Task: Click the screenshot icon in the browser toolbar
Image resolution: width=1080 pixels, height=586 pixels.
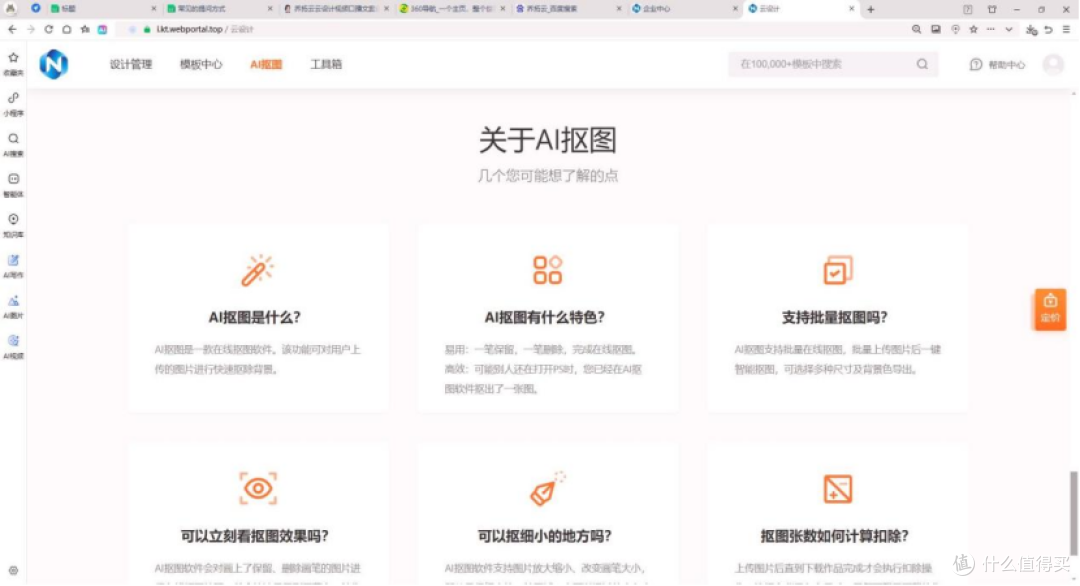Action: (935, 30)
